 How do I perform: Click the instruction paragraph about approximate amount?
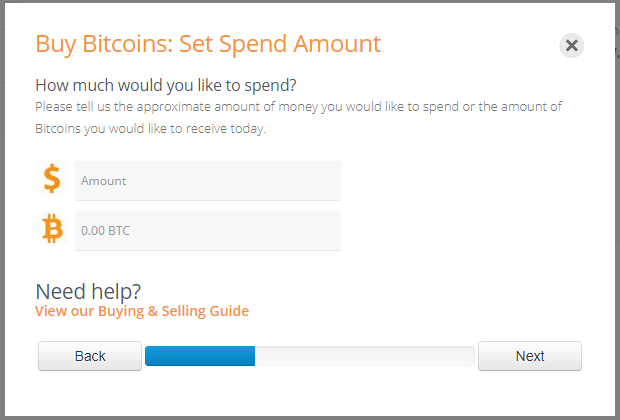pos(299,117)
